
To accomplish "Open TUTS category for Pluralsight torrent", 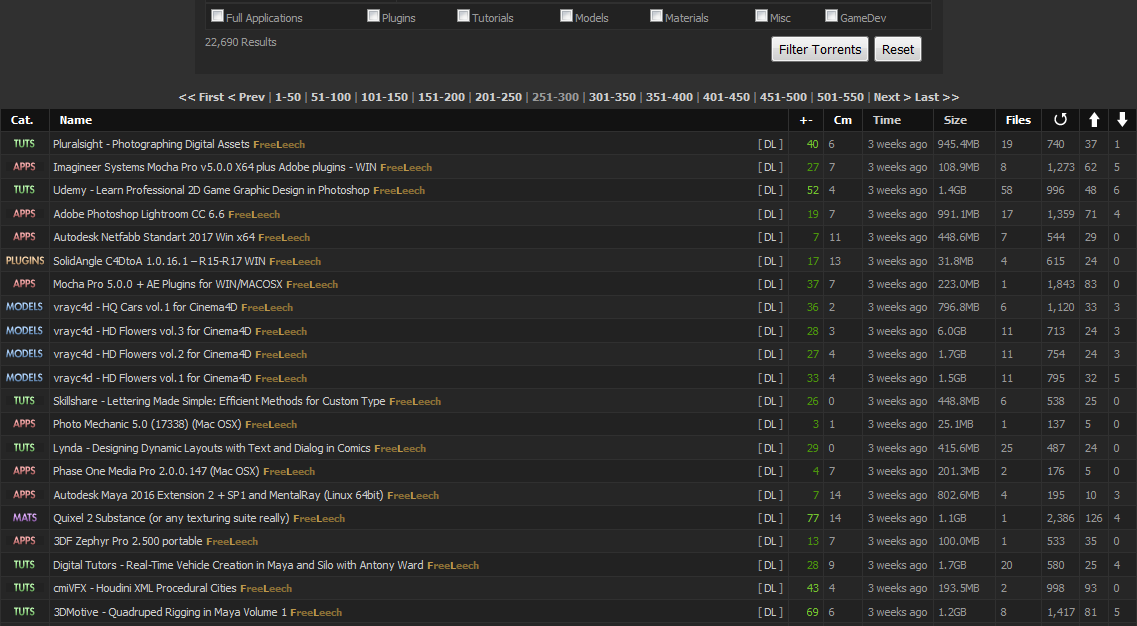I will click(x=24, y=144).
